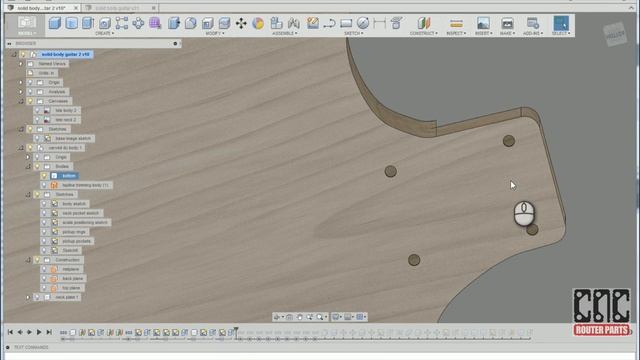This screenshot has width=640, height=360.
Task: Select the back plane row
Action: (64, 278)
